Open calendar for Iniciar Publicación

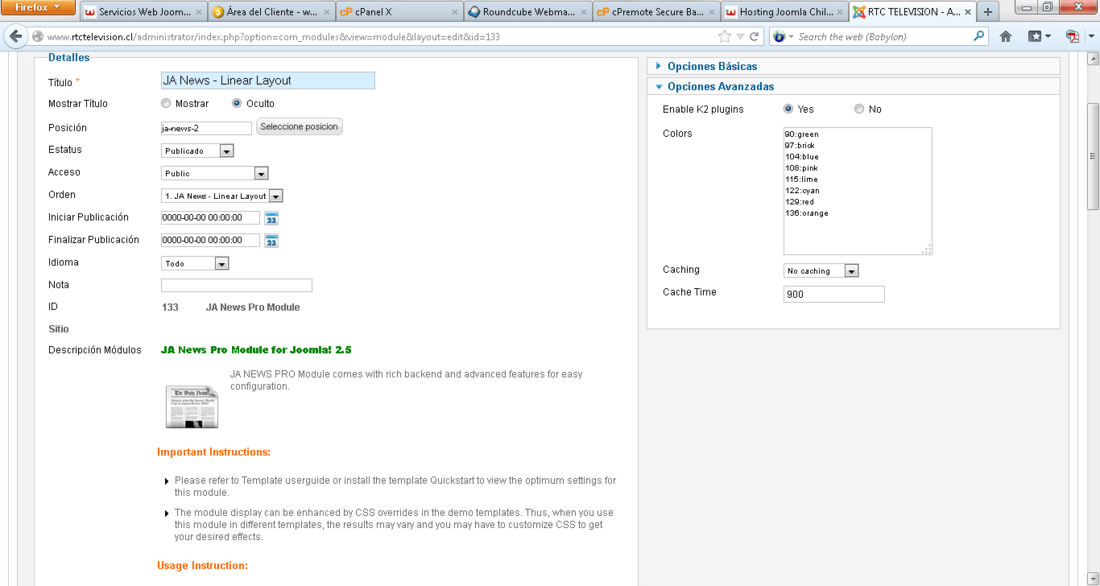(271, 218)
